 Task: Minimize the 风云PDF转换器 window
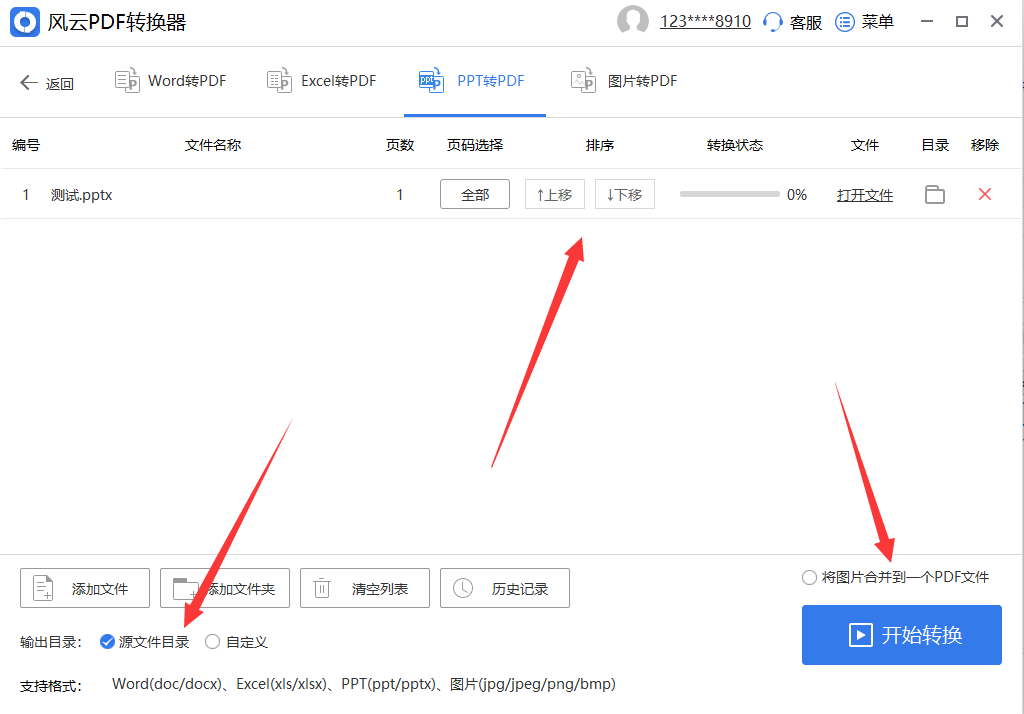[927, 22]
